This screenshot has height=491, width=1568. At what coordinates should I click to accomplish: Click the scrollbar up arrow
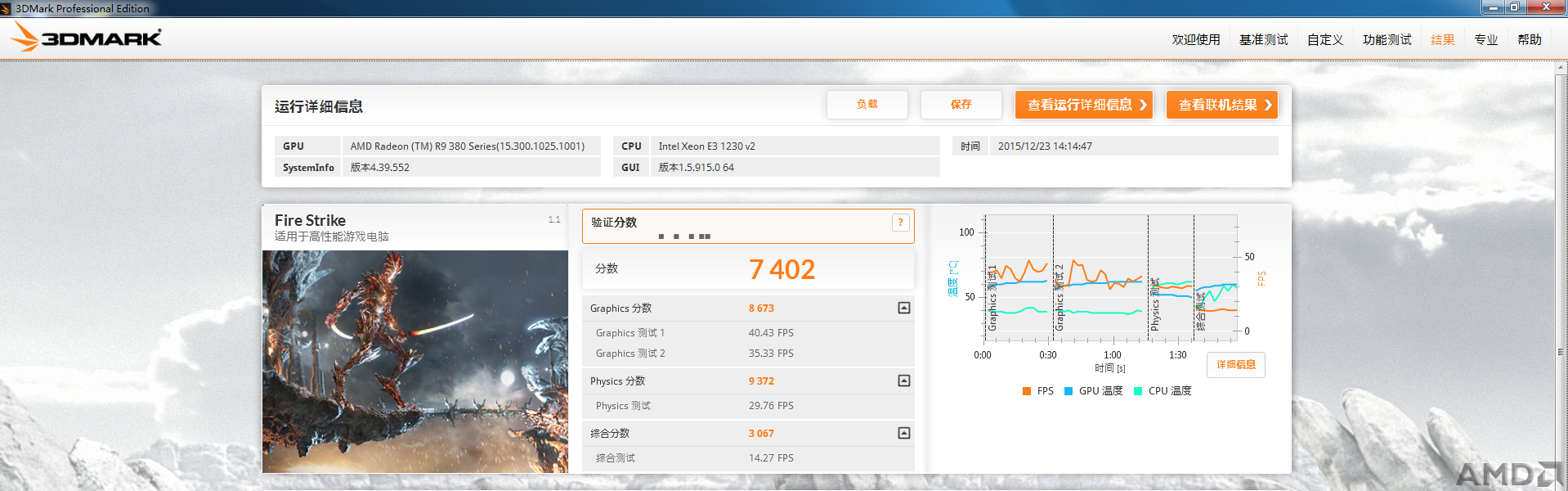tap(1561, 68)
